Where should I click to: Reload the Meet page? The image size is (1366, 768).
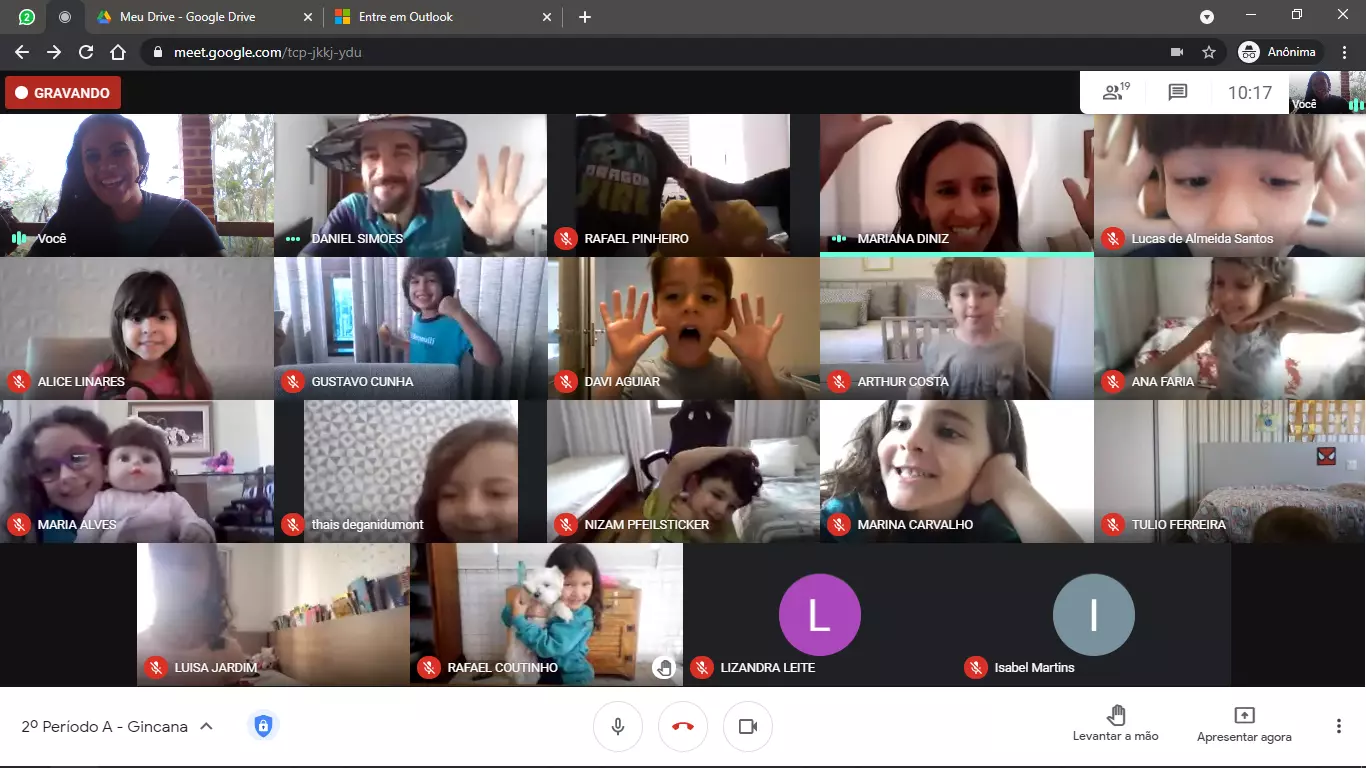[86, 52]
